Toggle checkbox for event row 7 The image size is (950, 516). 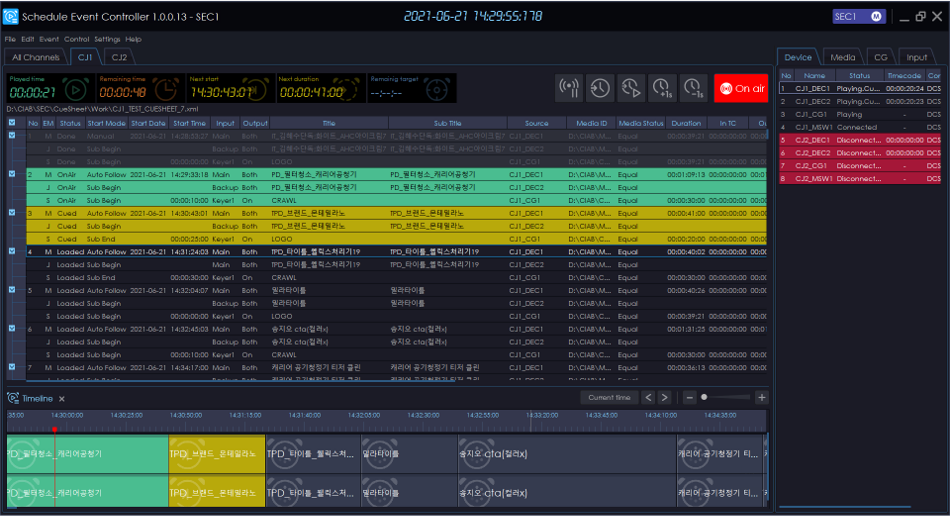(12, 367)
